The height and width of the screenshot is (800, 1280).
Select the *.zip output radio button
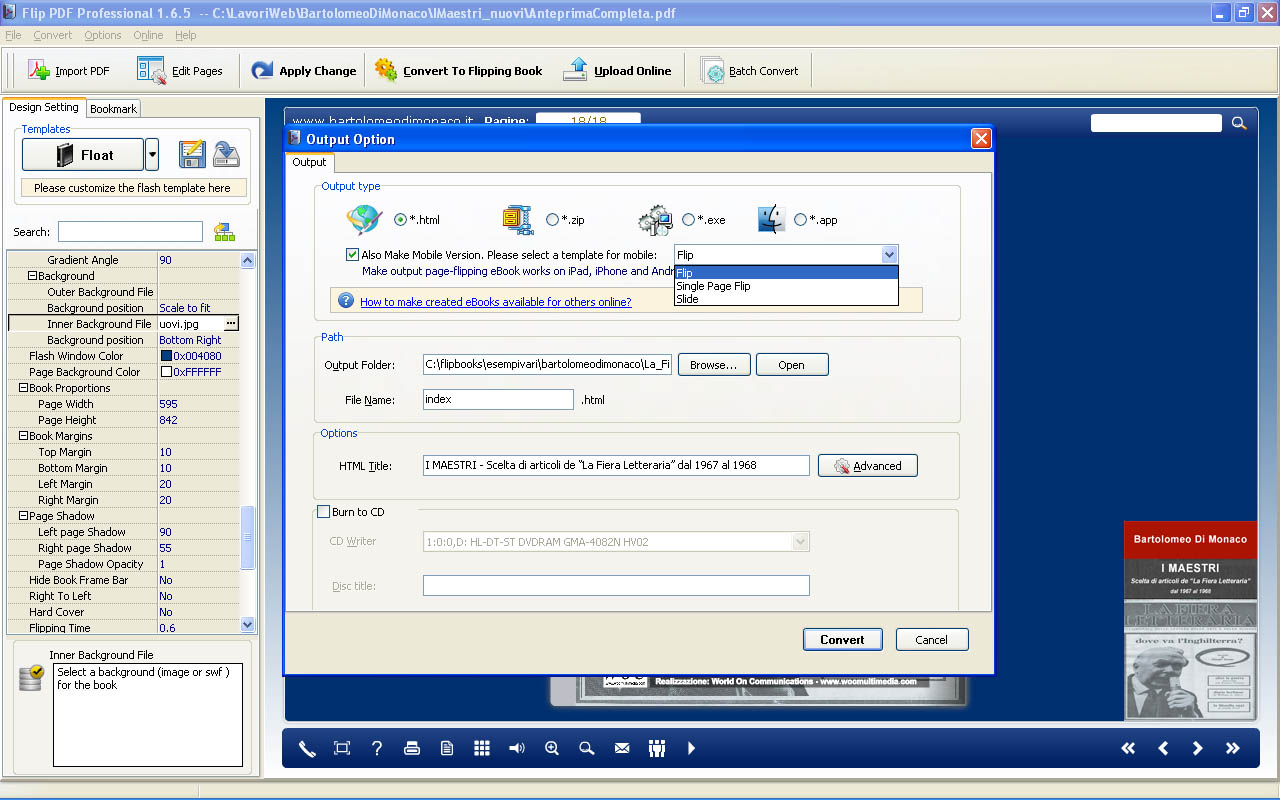553,220
